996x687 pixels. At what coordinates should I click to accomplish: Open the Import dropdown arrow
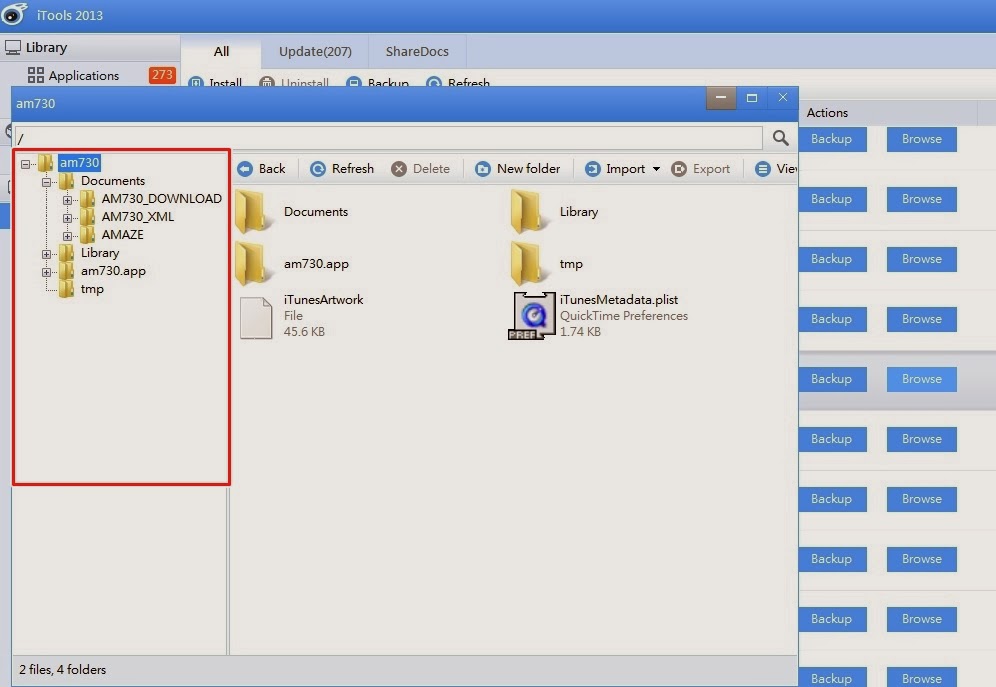click(656, 169)
